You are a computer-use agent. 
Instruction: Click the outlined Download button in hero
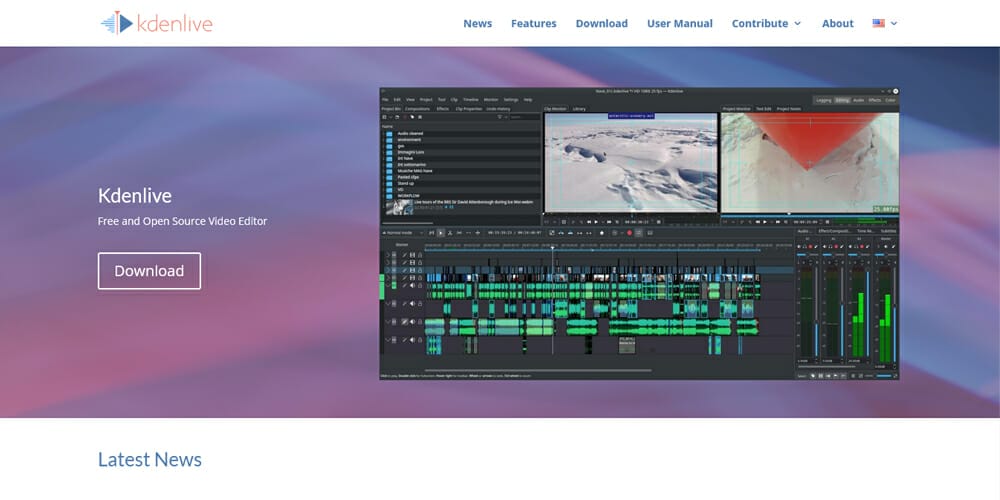[149, 271]
